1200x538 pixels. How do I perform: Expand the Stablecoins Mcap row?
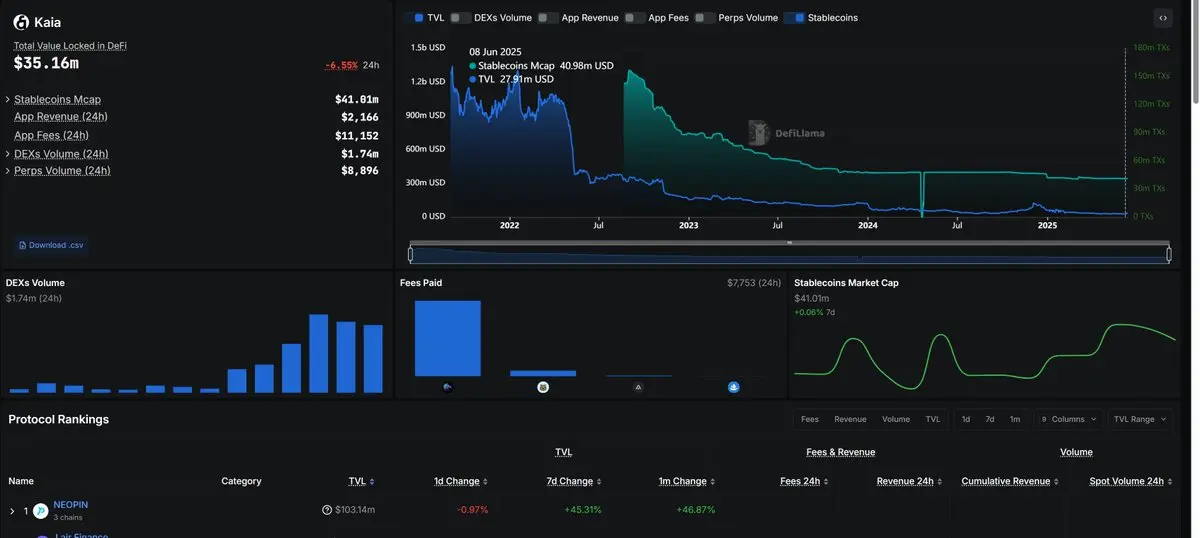8,100
